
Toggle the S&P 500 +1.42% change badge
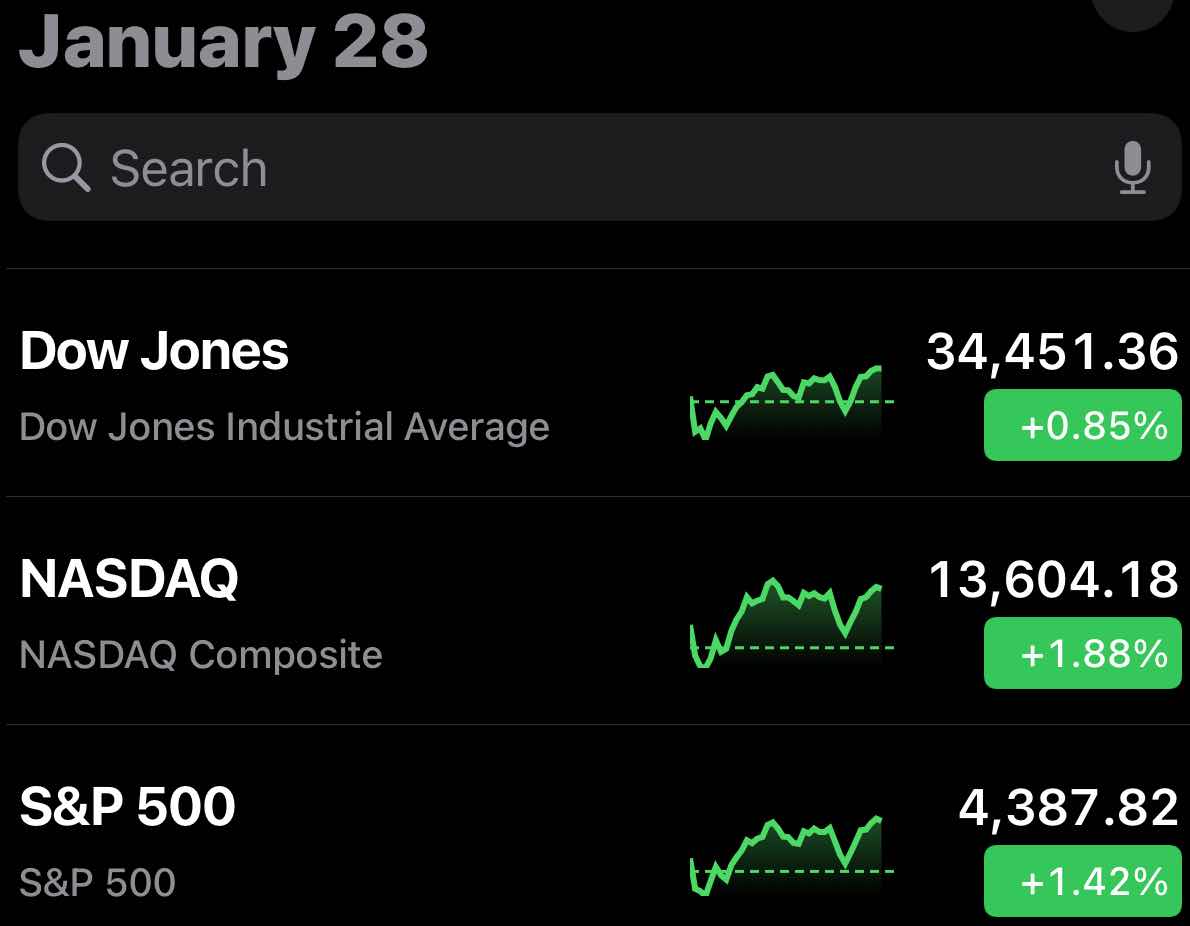1082,880
